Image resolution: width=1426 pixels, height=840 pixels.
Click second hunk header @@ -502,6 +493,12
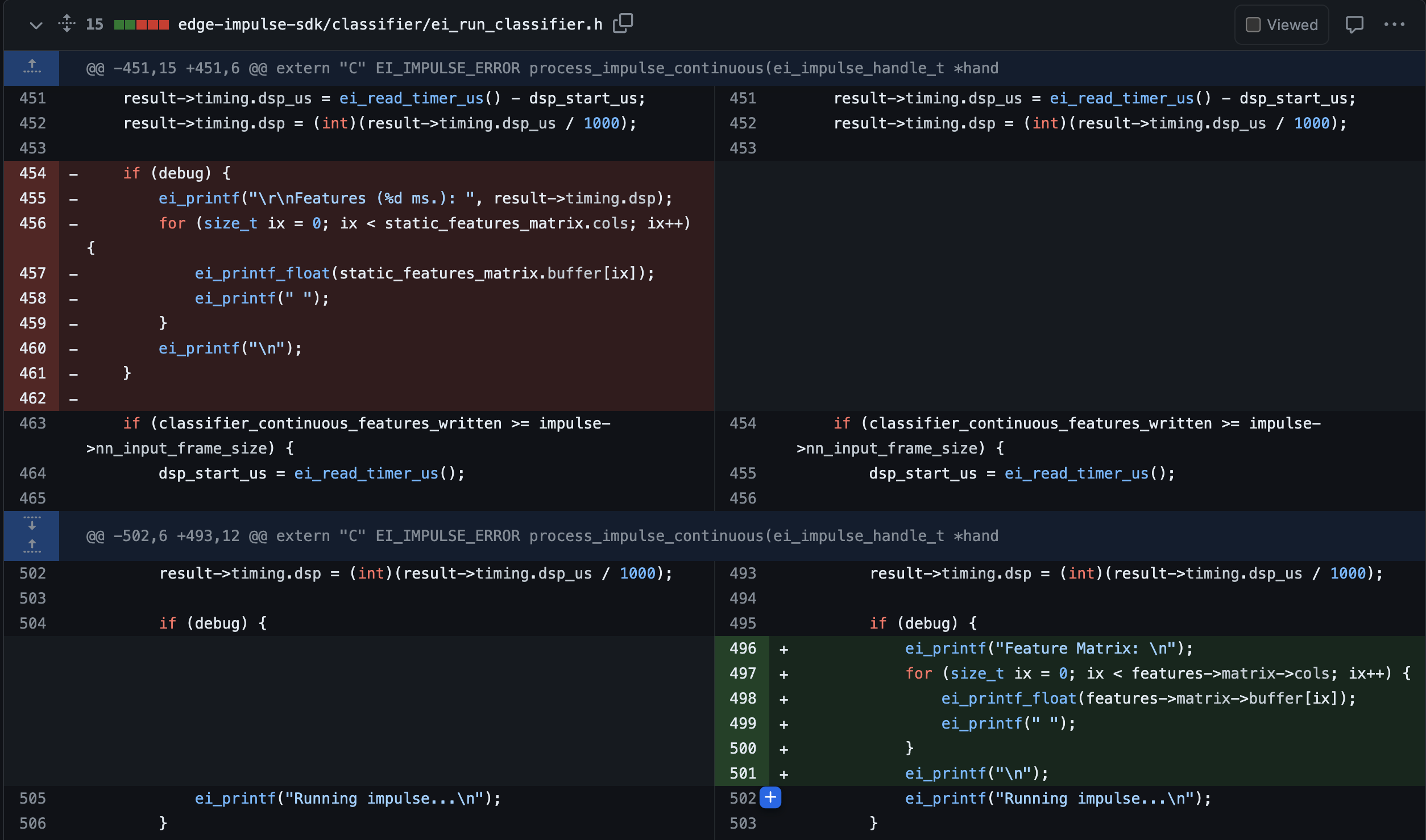coord(542,536)
